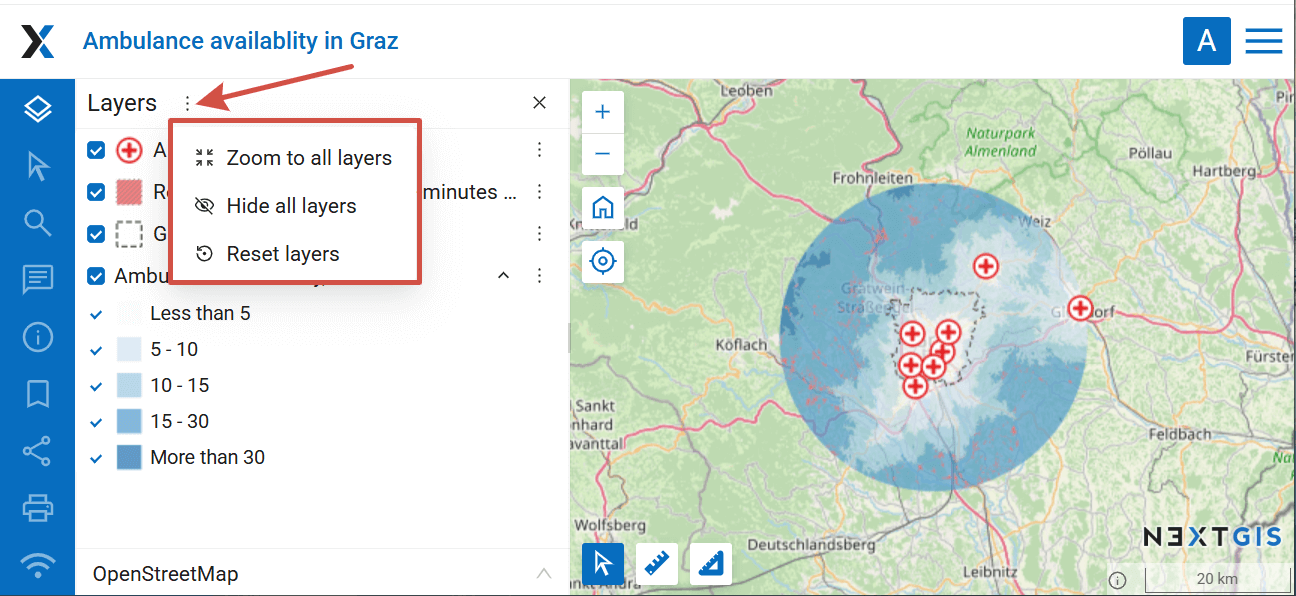The image size is (1296, 596).
Task: Open the Layers panel three-dot menu
Action: 187,103
